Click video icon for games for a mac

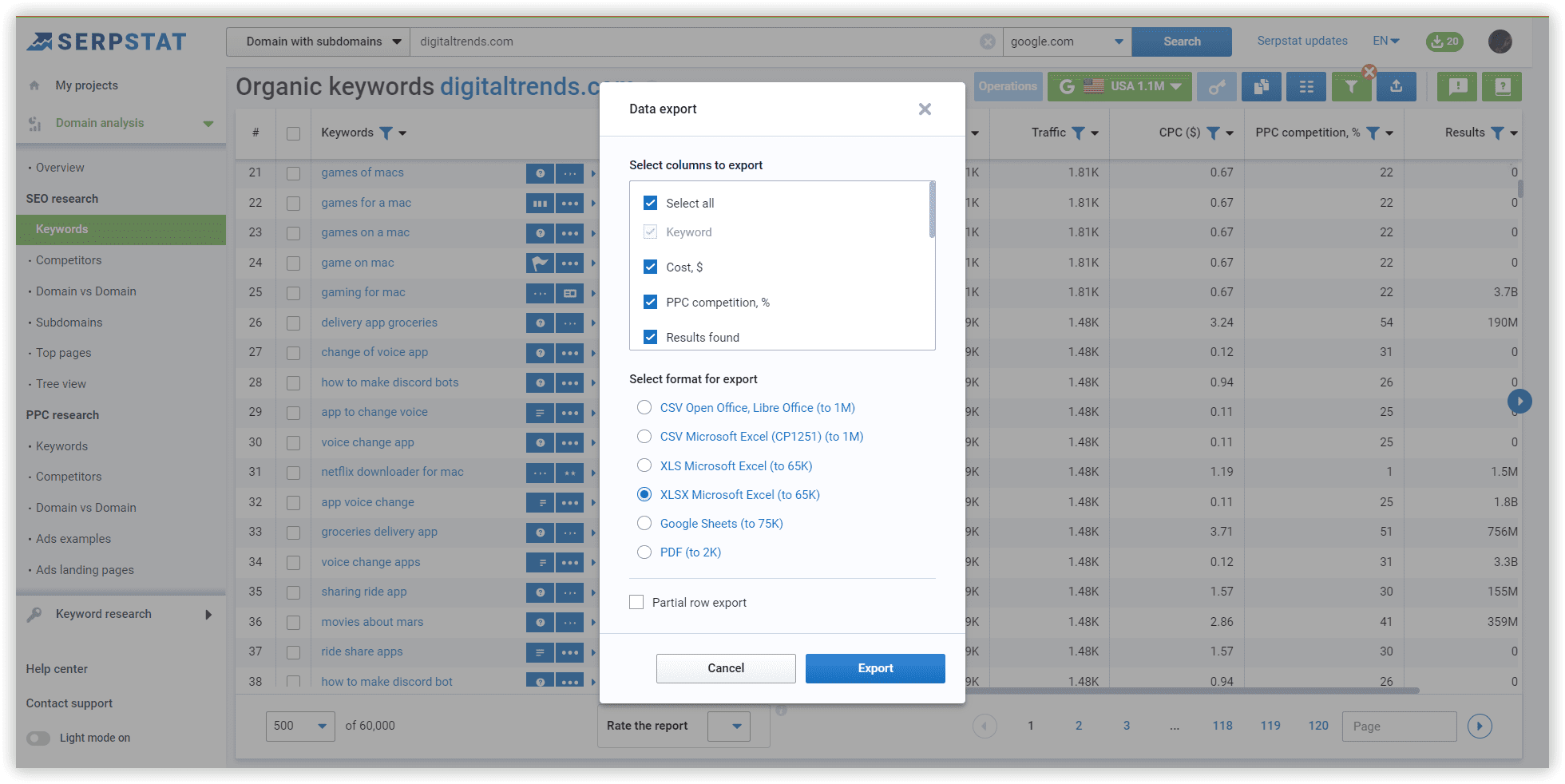(541, 203)
